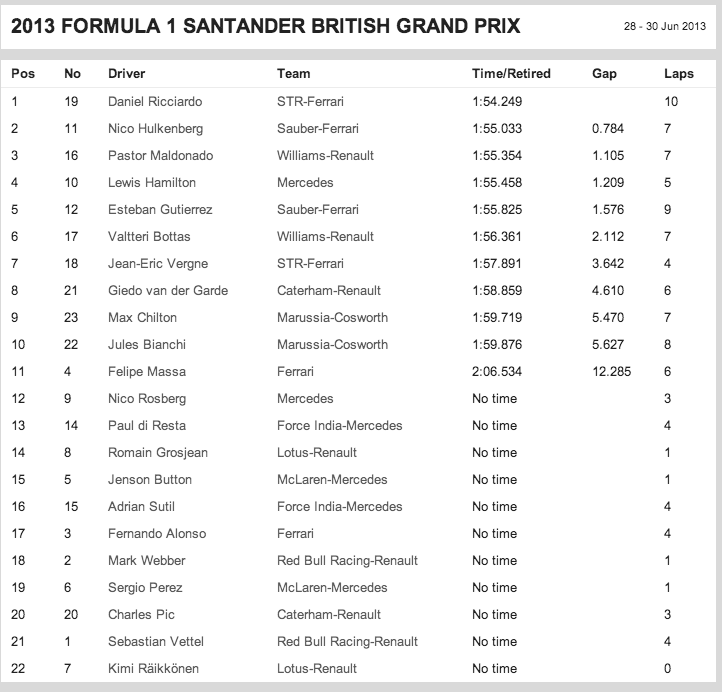Click the Pos column header
This screenshot has height=692, width=722.
click(22, 74)
